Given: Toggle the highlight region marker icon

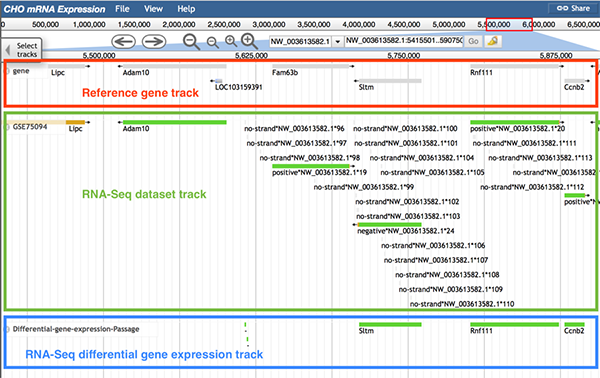Looking at the screenshot, I should pos(493,41).
